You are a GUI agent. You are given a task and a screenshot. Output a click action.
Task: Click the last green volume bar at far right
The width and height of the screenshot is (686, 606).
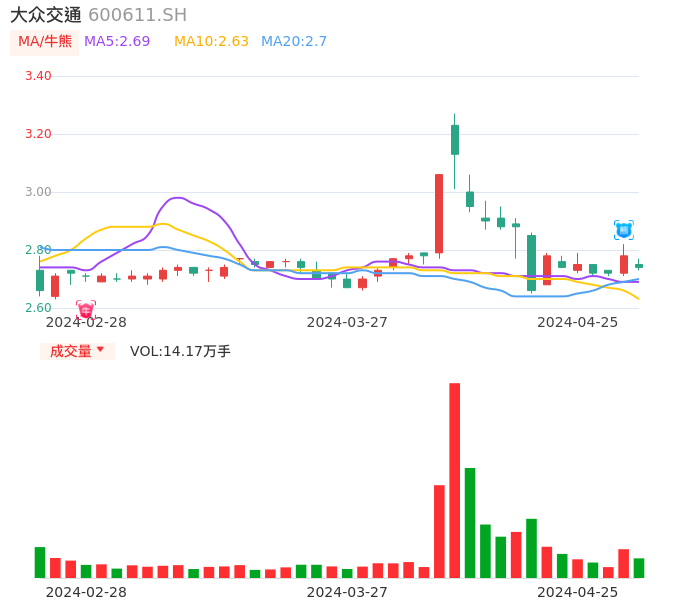tap(639, 568)
